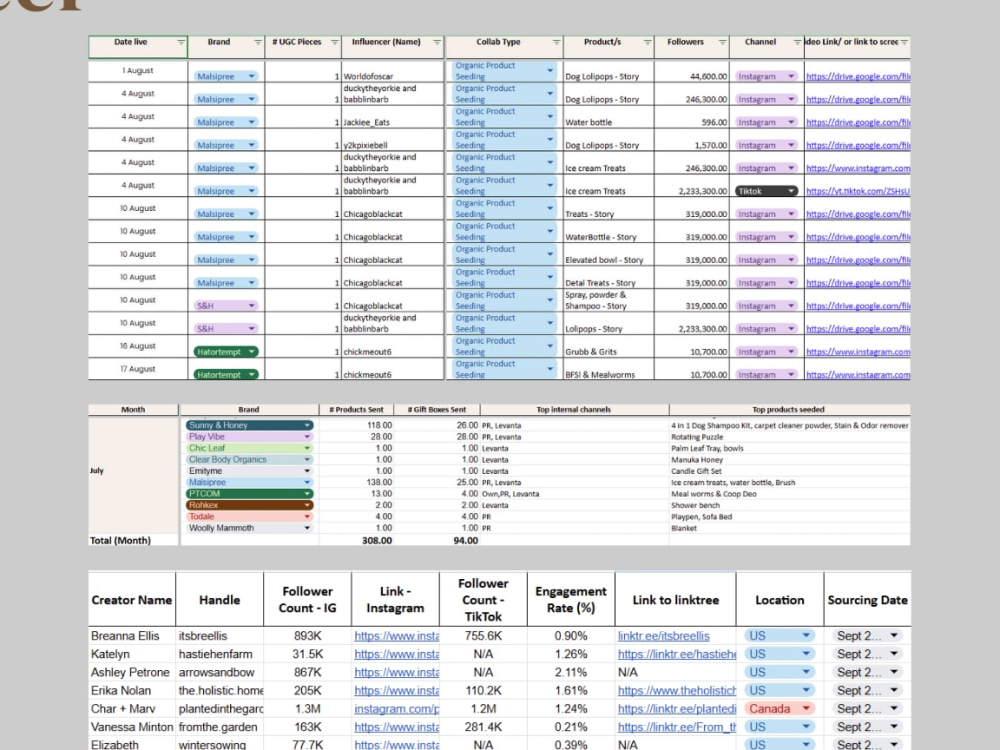Image resolution: width=1000 pixels, height=750 pixels.
Task: Select the 16 August date cell
Action: [x=138, y=346]
